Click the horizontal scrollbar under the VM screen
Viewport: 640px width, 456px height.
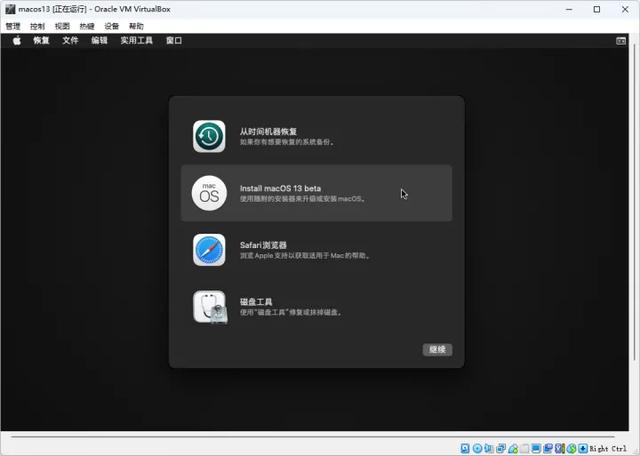pyautogui.click(x=312, y=436)
